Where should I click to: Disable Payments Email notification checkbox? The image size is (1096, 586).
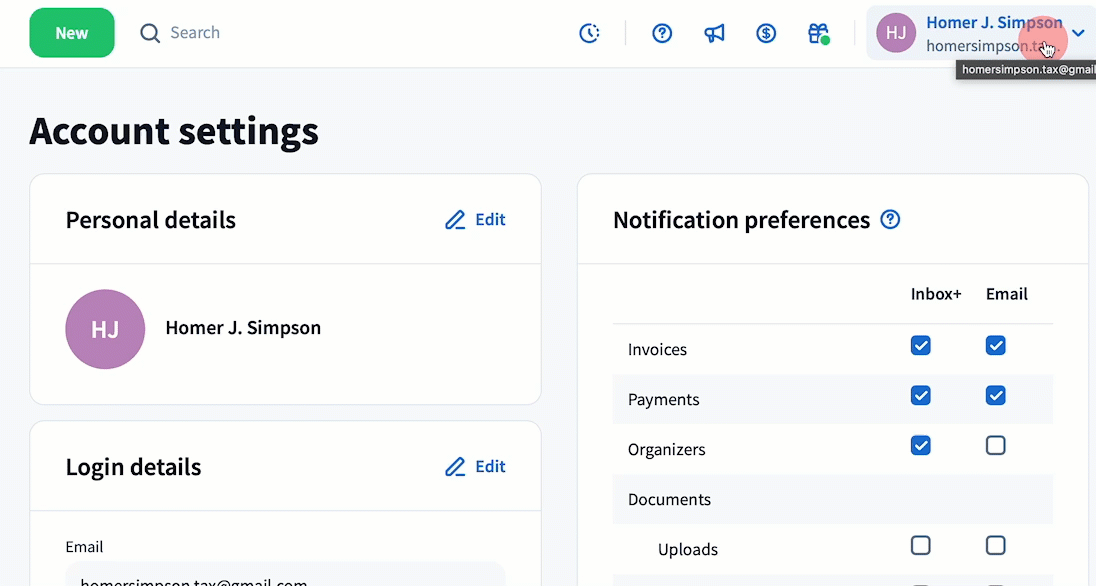[x=995, y=396]
